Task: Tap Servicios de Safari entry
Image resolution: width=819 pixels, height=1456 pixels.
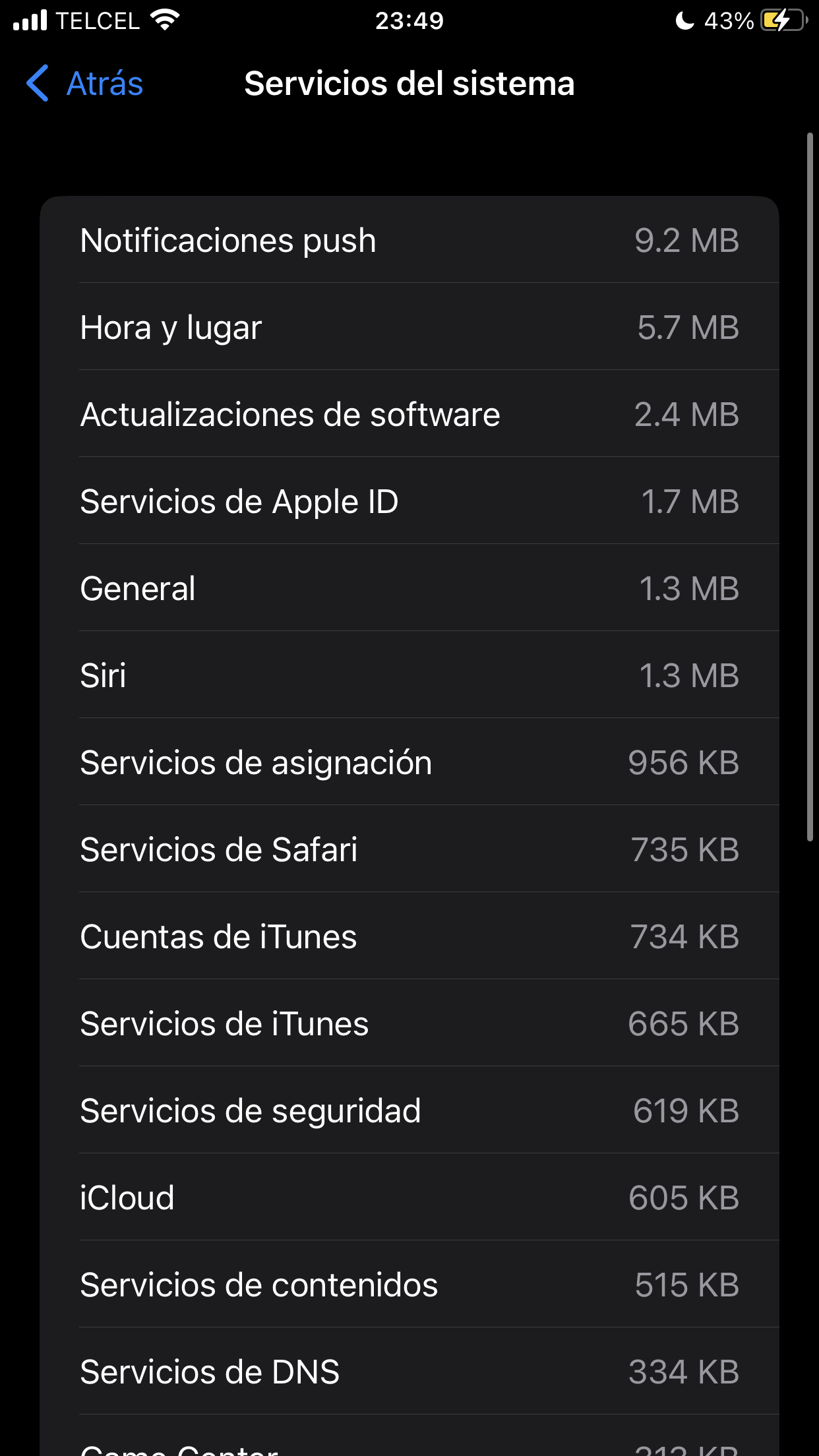Action: [x=409, y=849]
